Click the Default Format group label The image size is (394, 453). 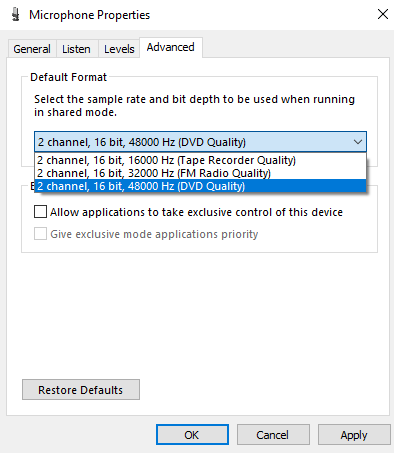68,77
